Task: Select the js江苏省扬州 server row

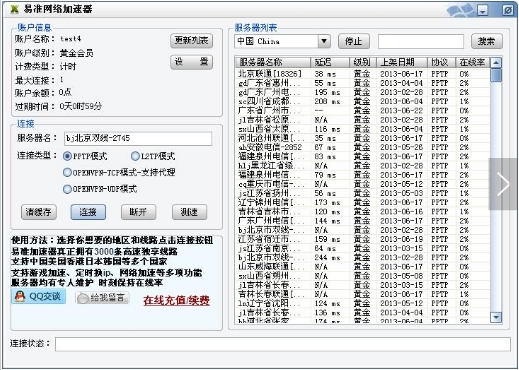Action: pos(363,193)
